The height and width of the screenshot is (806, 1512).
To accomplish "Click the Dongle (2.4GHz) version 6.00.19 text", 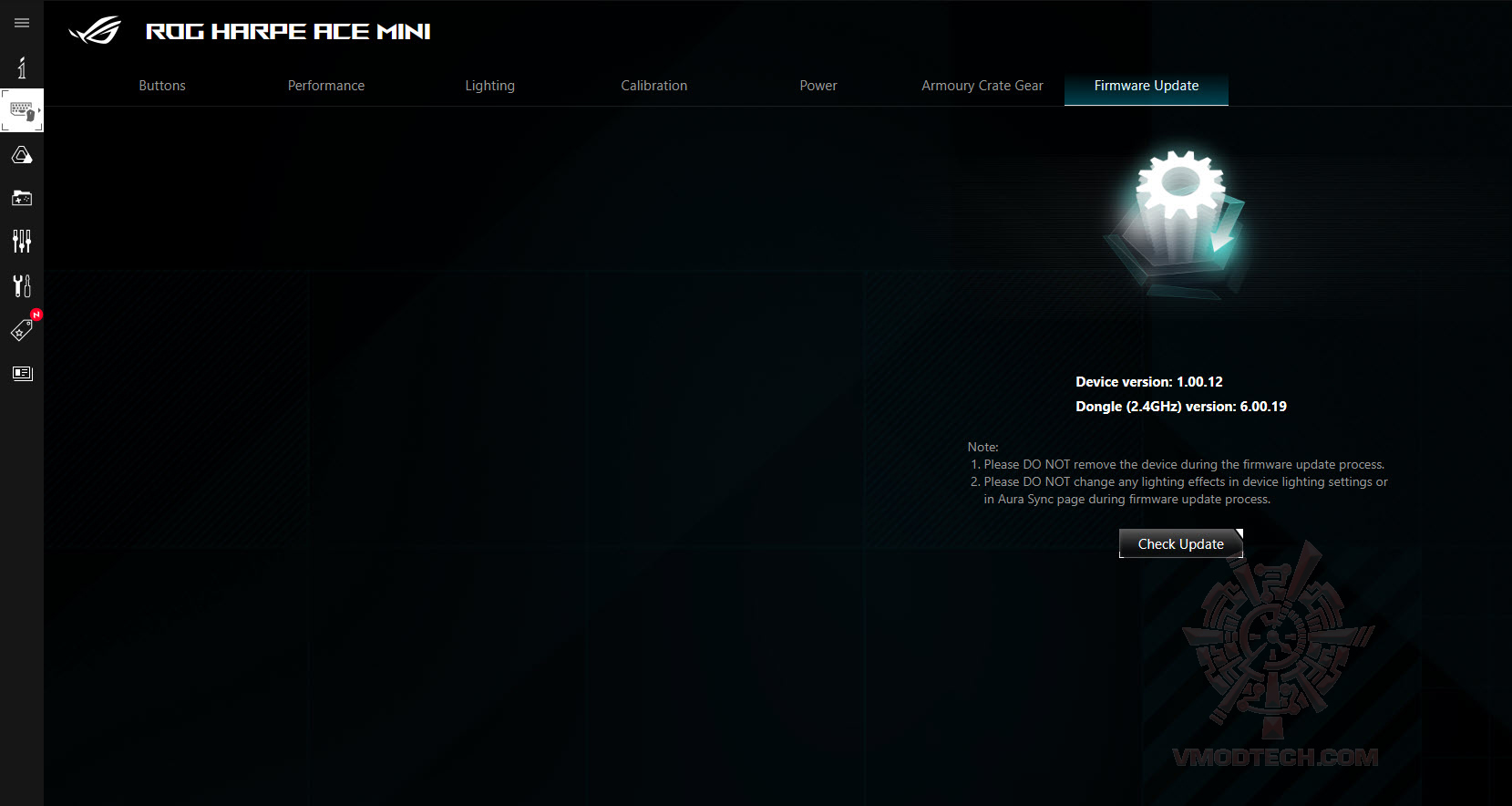I will tap(1181, 407).
